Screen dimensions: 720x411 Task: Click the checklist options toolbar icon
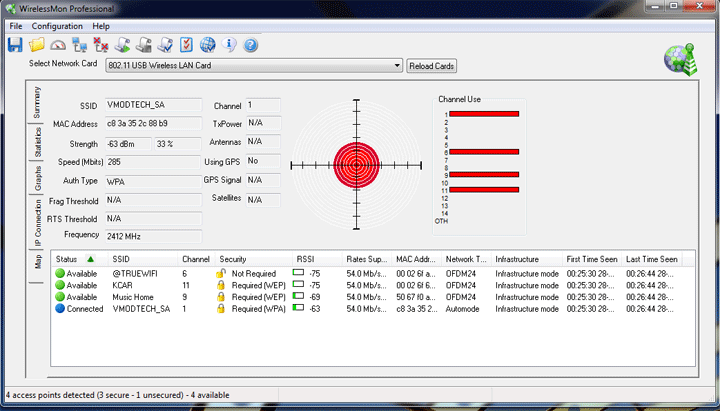pos(186,45)
